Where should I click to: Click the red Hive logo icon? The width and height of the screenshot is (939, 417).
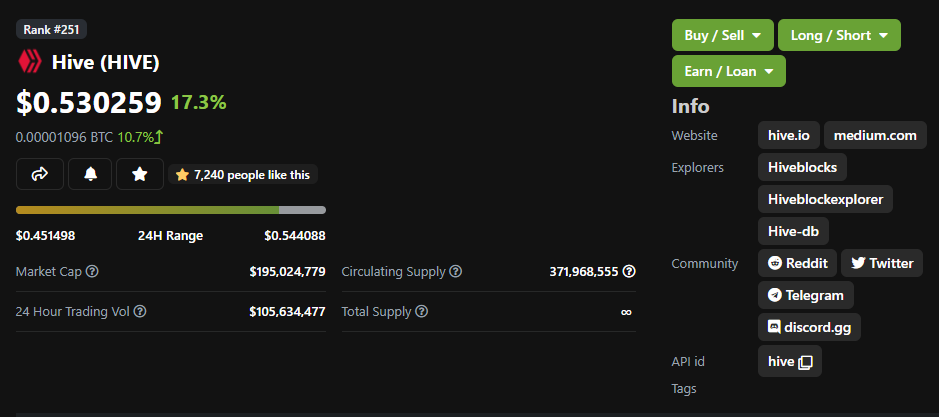click(29, 62)
